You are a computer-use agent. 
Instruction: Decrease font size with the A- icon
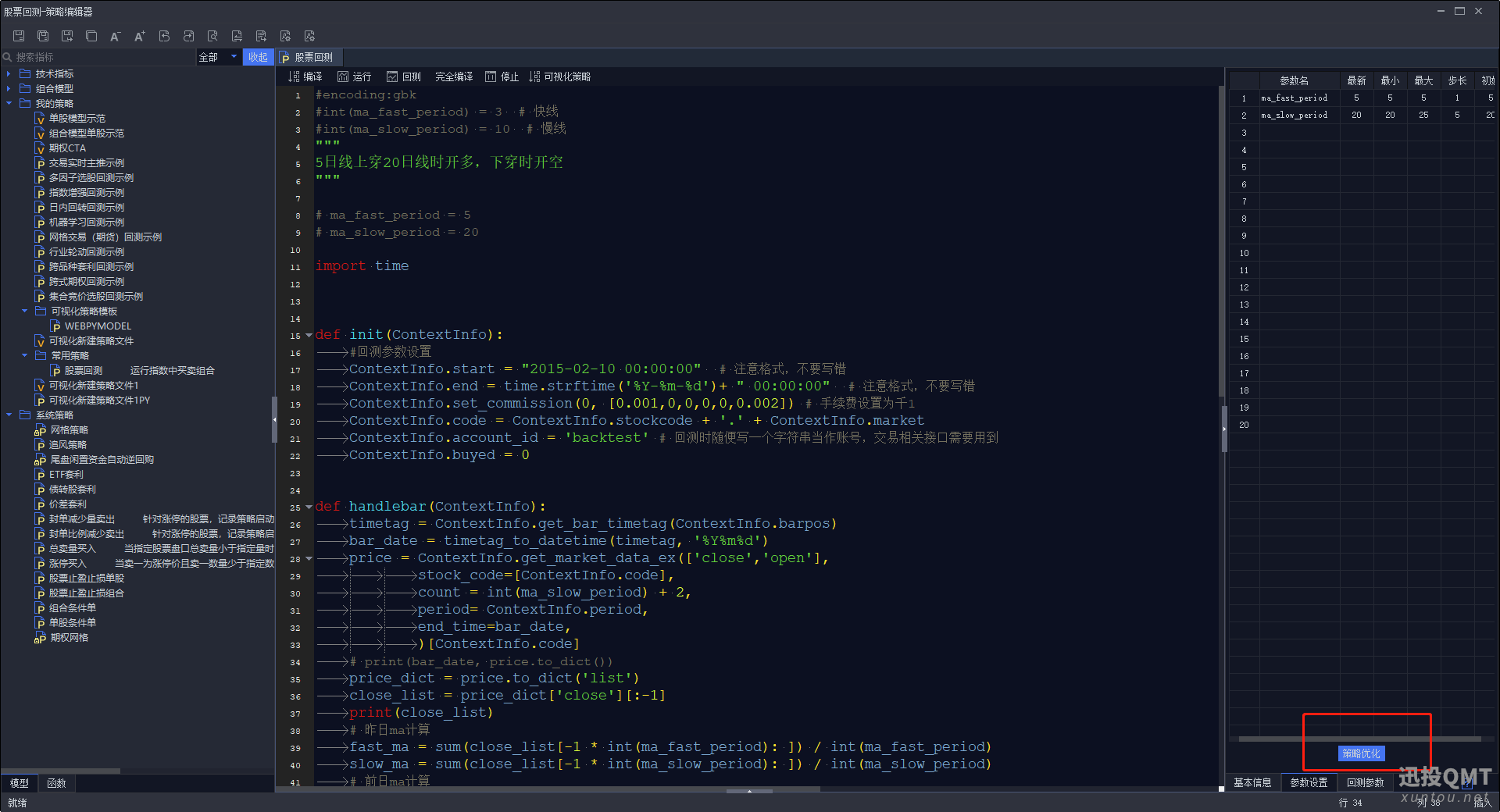116,36
